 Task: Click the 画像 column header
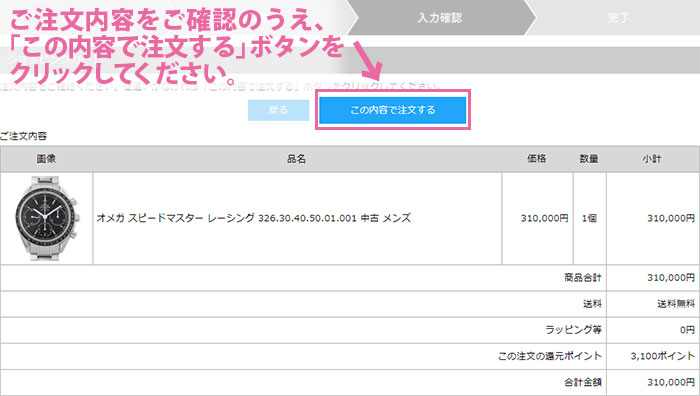point(46,159)
